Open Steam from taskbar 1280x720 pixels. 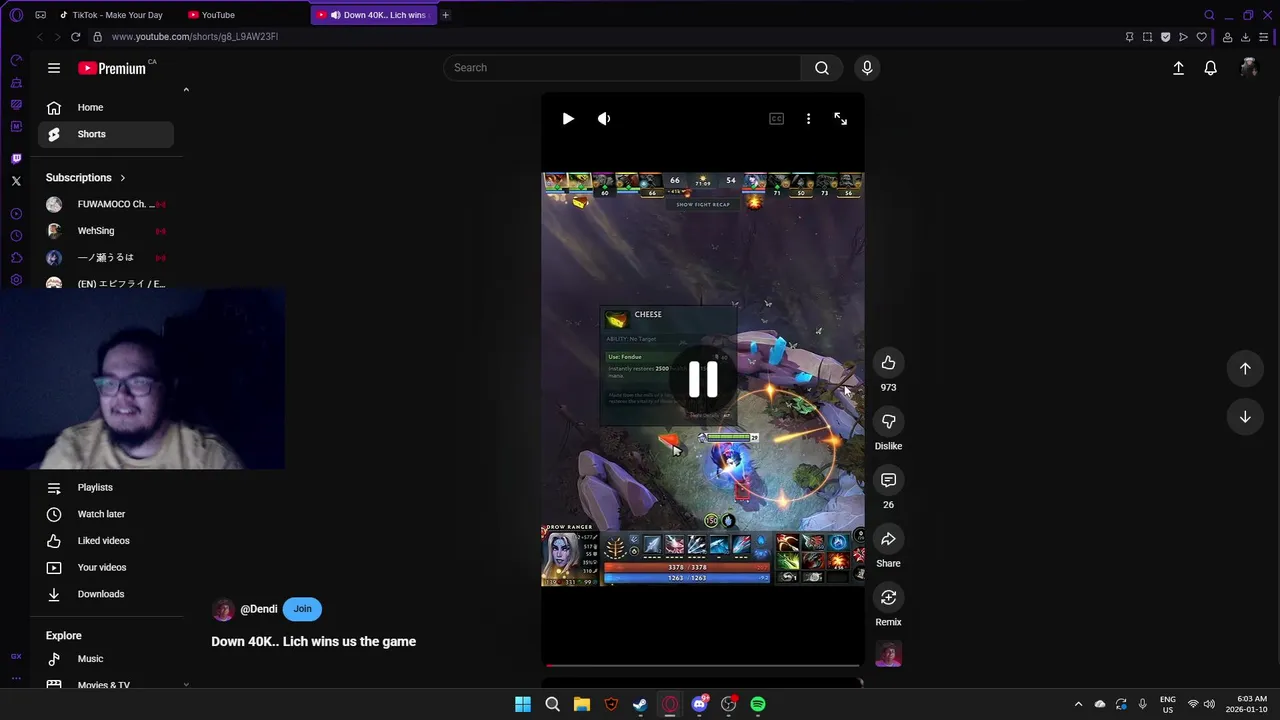[640, 704]
